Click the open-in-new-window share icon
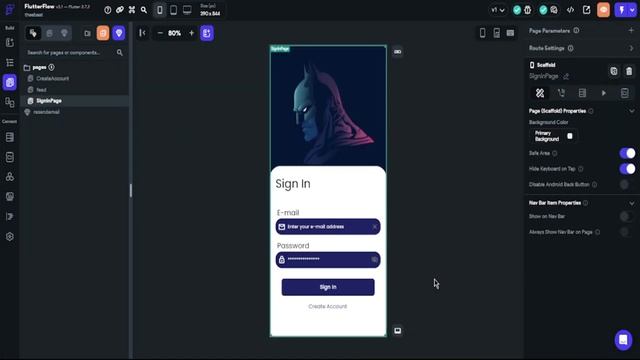Image resolution: width=640 pixels, height=360 pixels. 586,10
